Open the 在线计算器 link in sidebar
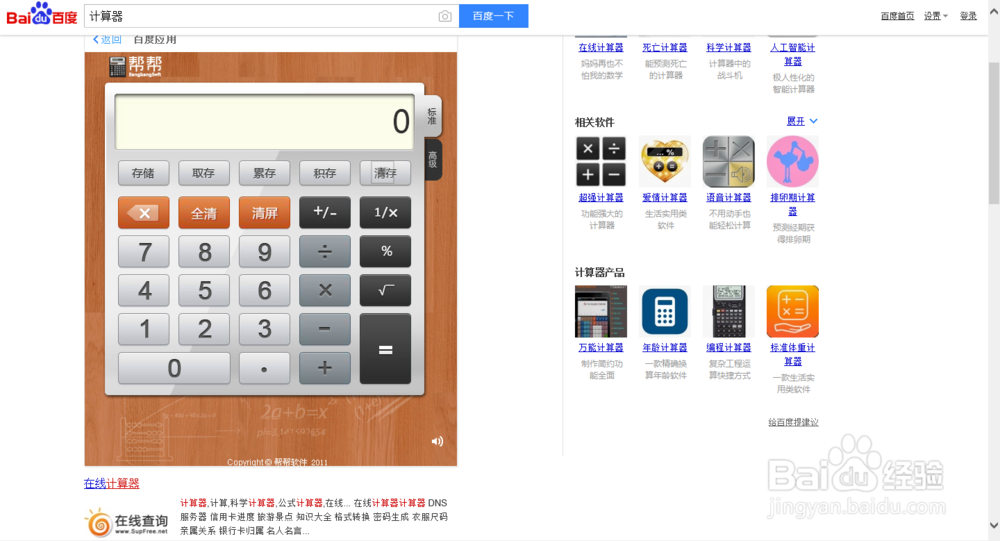This screenshot has height=541, width=1000. click(601, 48)
